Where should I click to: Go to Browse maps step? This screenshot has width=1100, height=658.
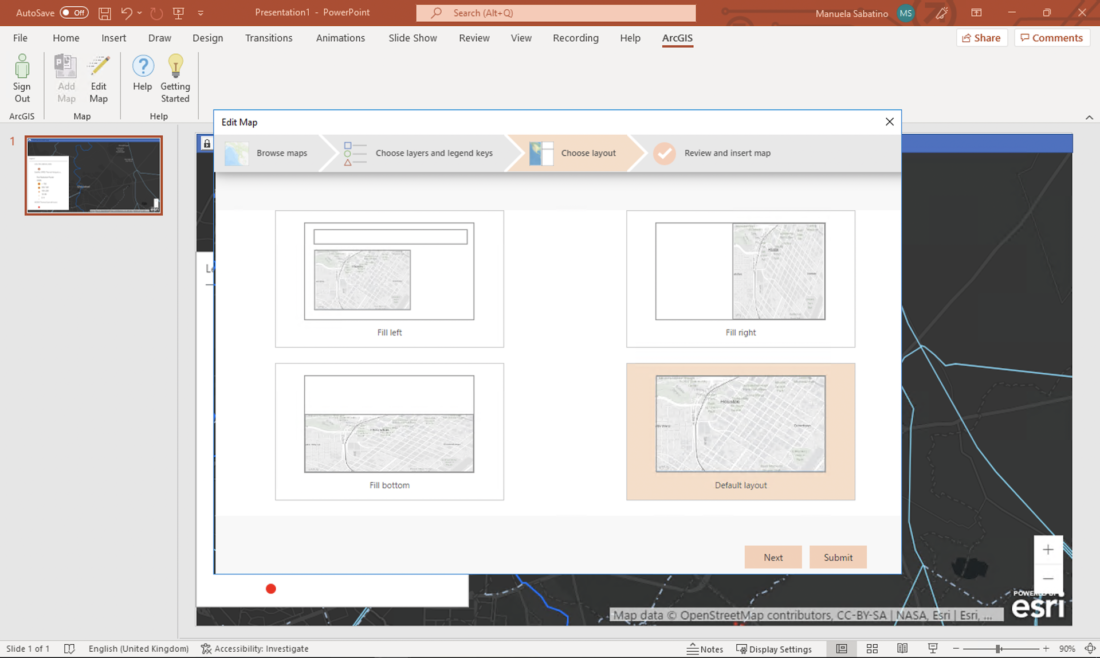click(x=267, y=153)
